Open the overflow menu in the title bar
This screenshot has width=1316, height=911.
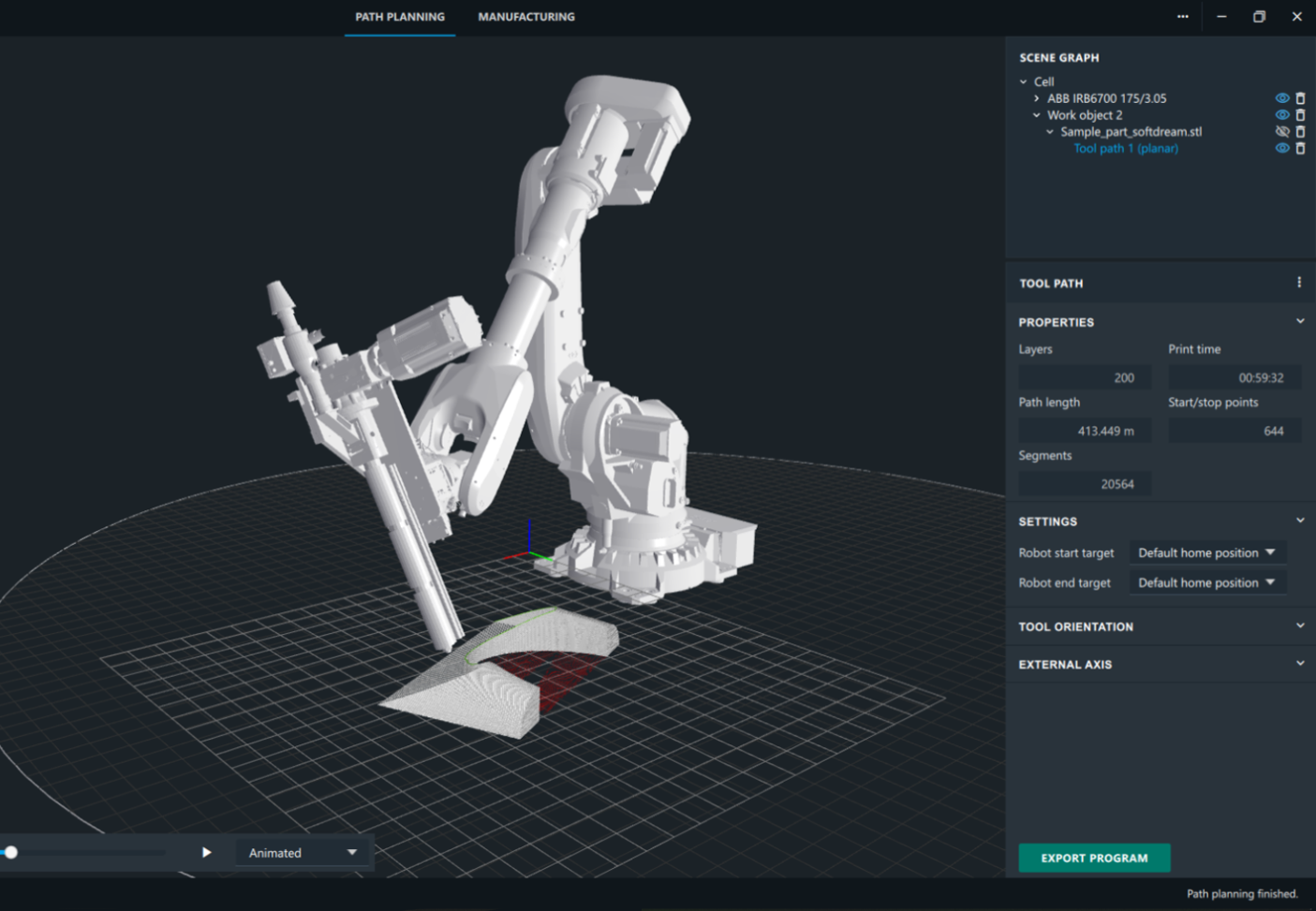1182,16
